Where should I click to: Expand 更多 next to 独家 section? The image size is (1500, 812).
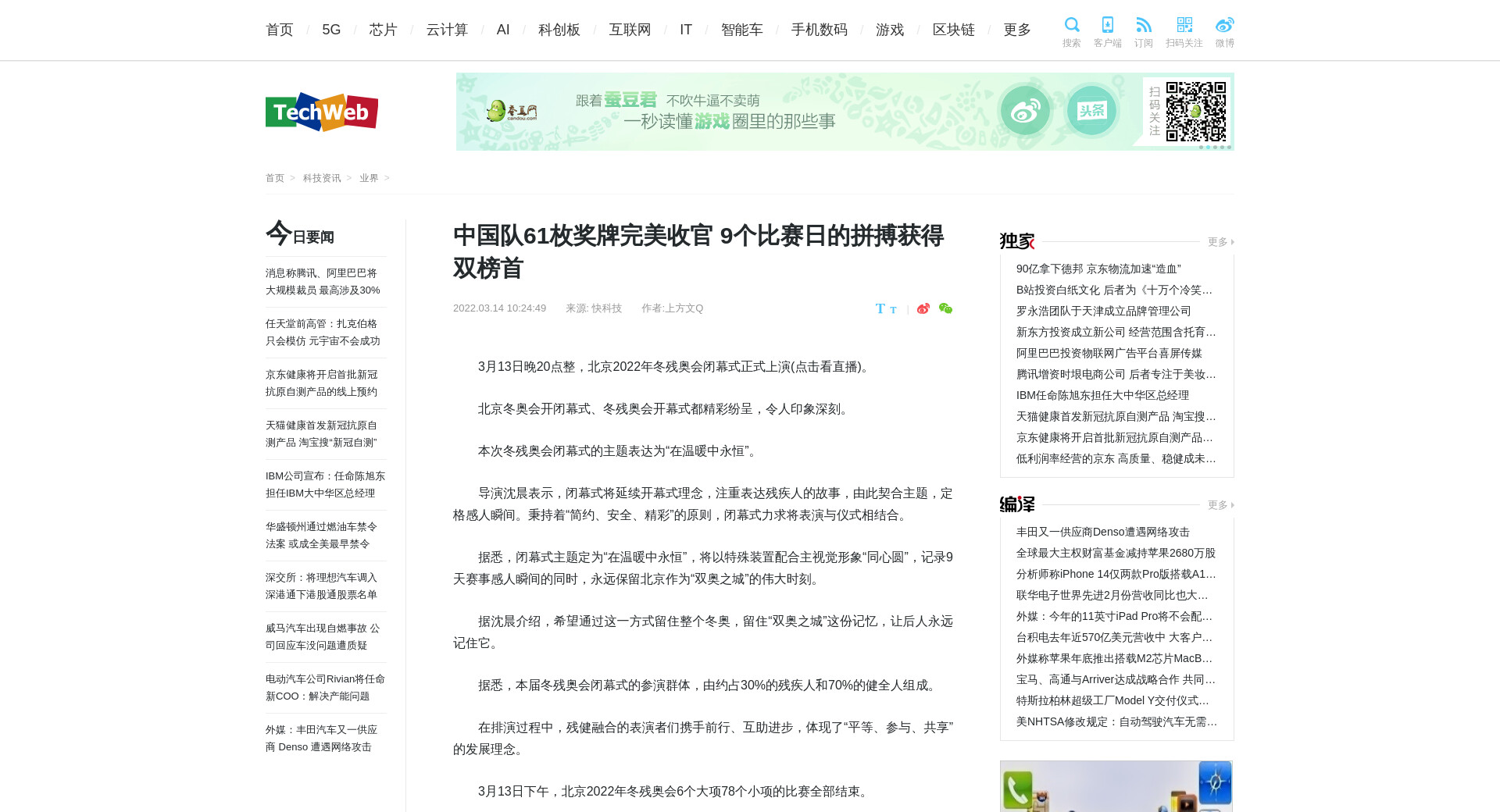tap(1220, 242)
